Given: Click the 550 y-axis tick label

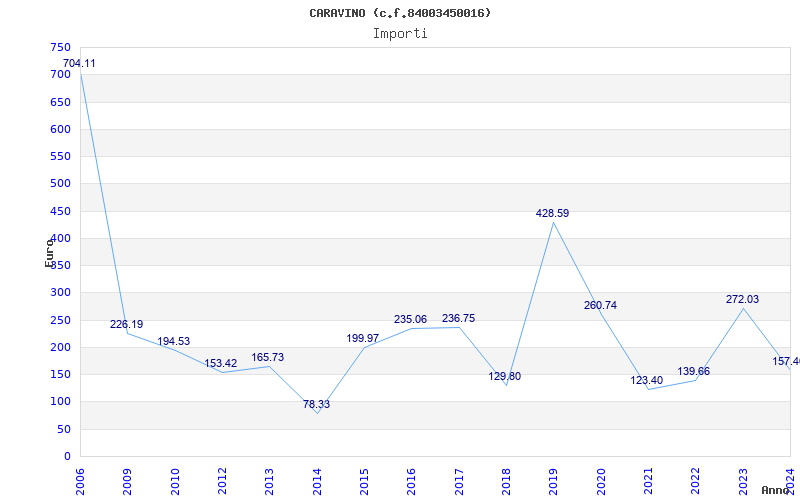Looking at the screenshot, I should pyautogui.click(x=60, y=156).
